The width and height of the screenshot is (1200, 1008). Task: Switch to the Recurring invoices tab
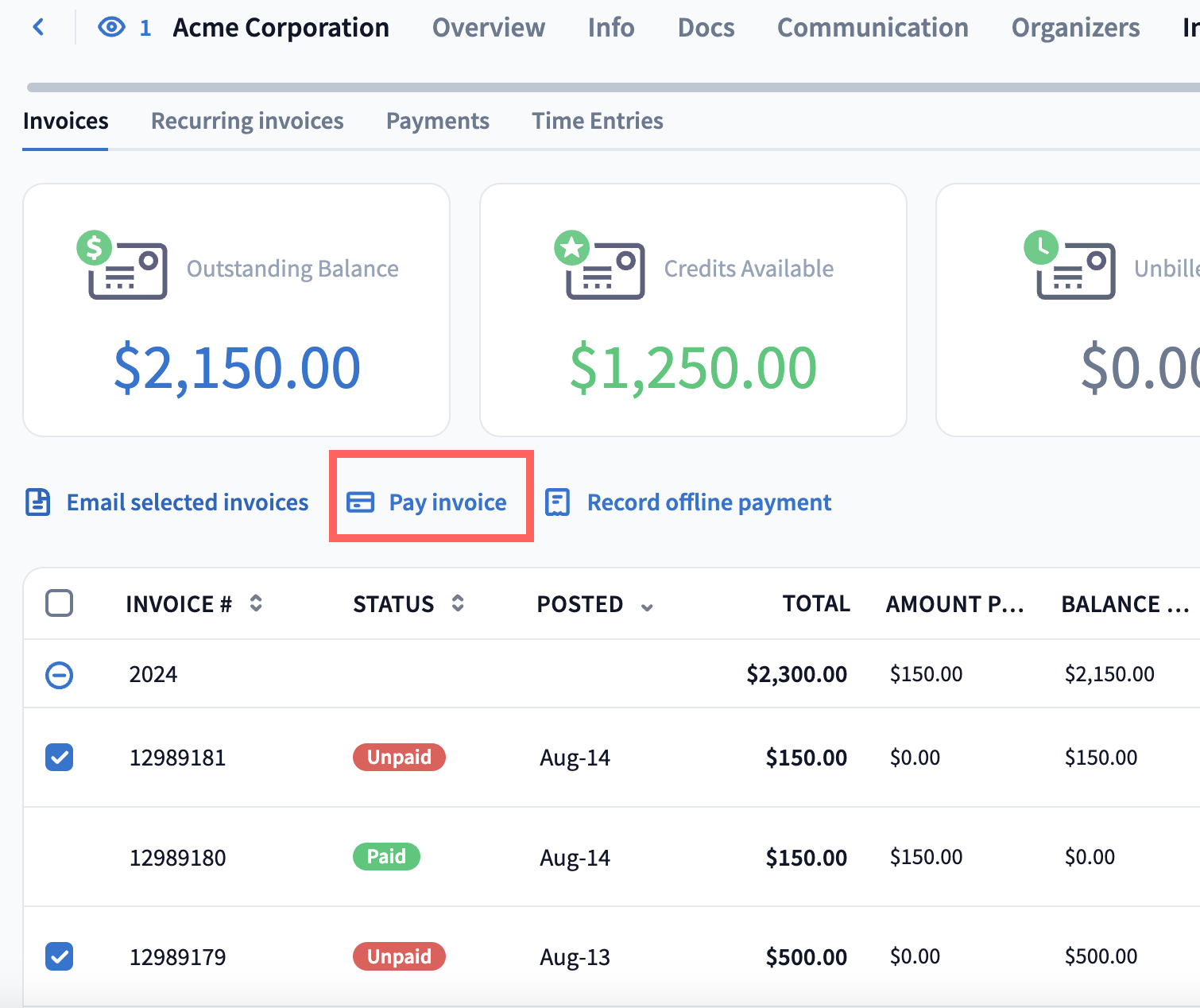(x=247, y=121)
